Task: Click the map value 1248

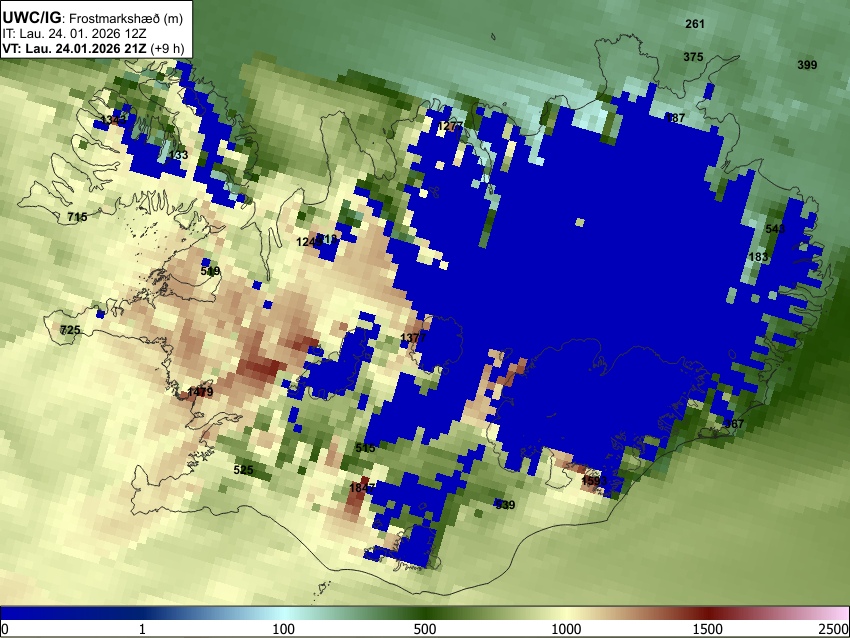Action: (x=310, y=242)
